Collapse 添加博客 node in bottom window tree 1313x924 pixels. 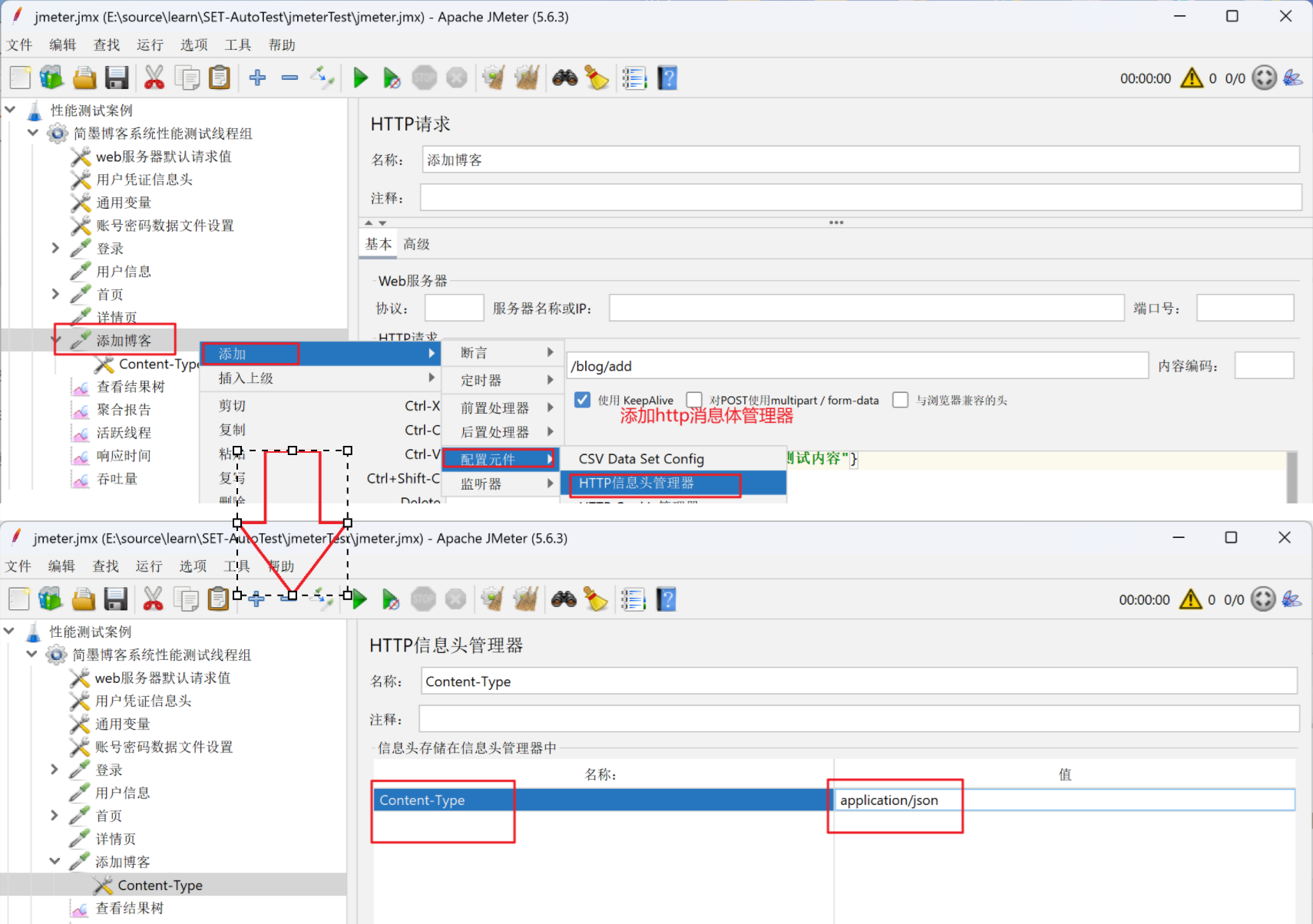[55, 861]
